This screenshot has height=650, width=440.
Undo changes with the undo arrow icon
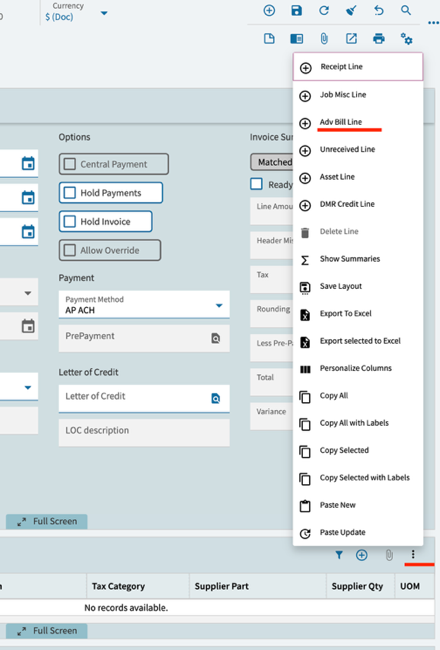tap(379, 10)
